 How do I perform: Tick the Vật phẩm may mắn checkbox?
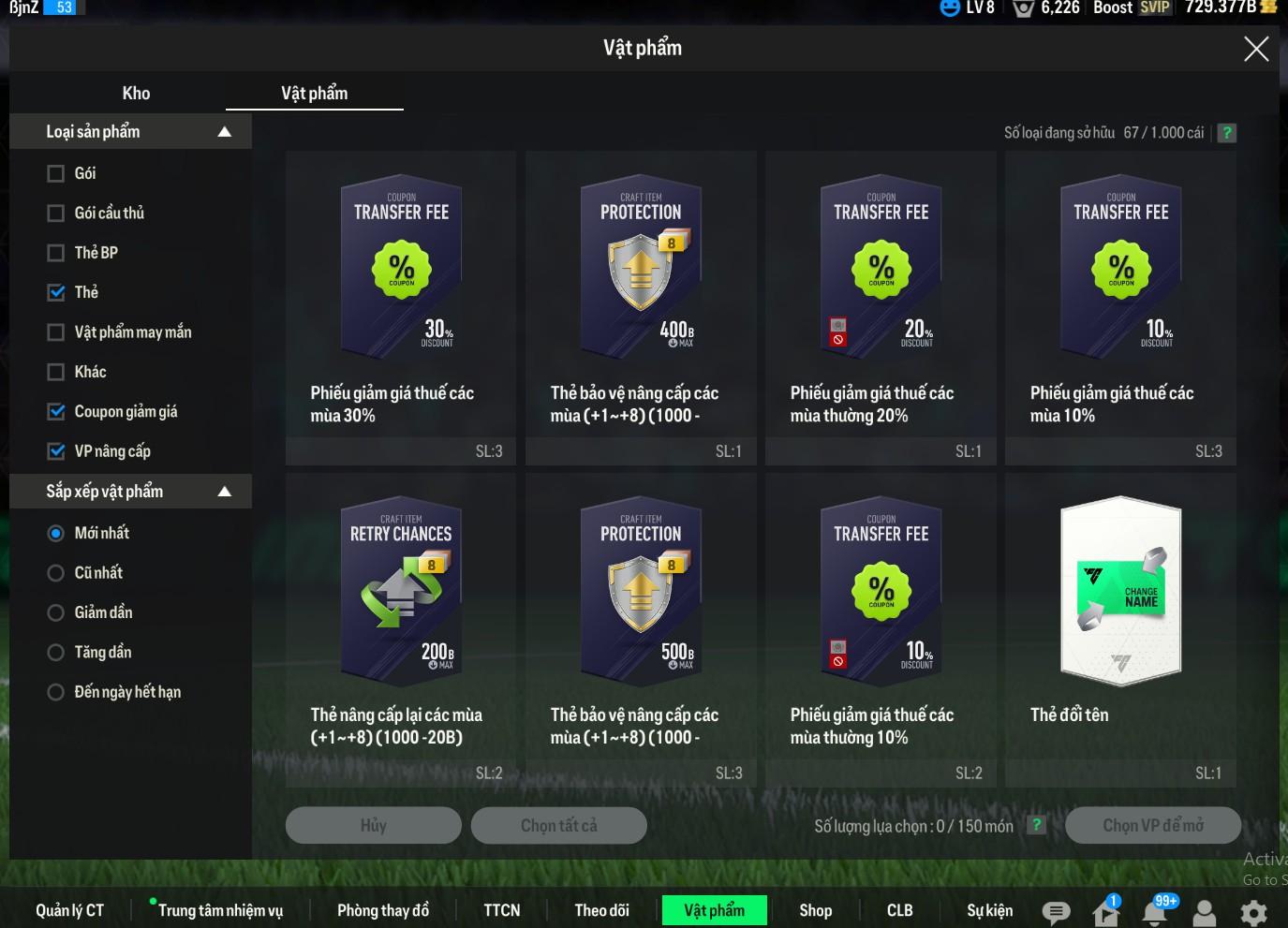point(56,332)
